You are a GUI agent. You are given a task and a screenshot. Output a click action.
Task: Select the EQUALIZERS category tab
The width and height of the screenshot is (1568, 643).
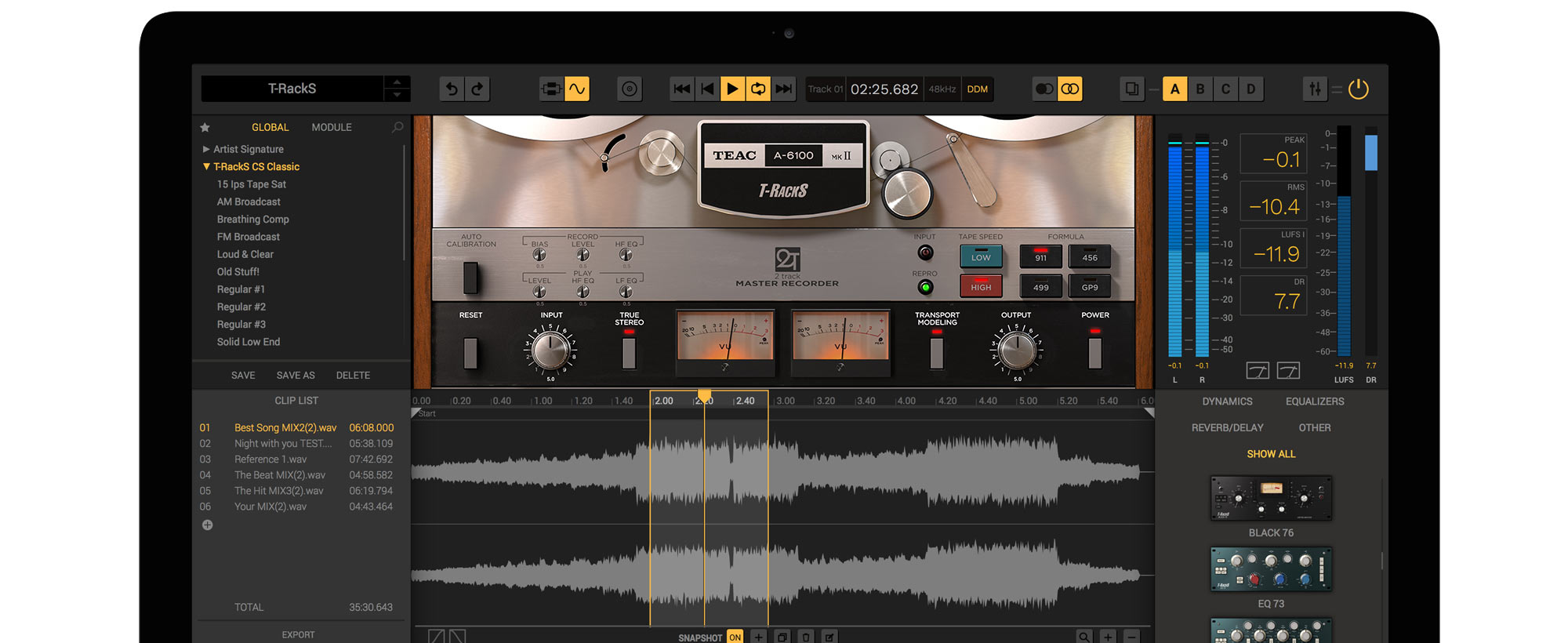coord(1314,401)
